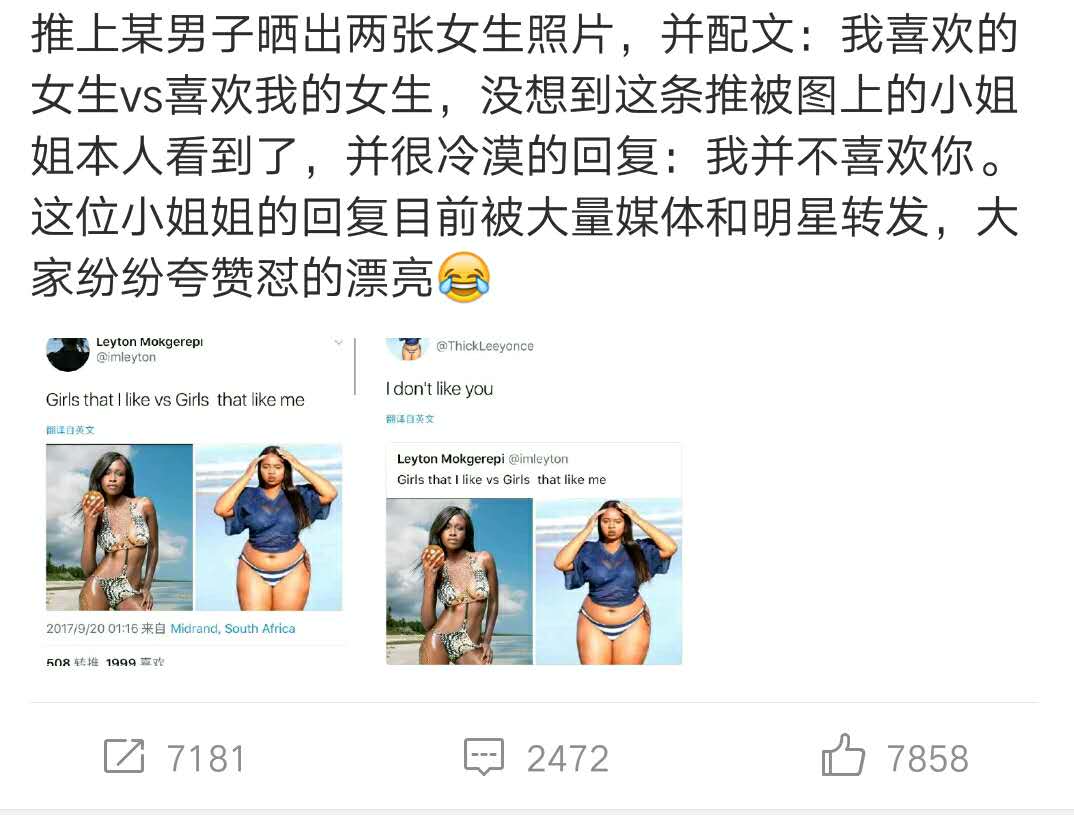
Task: Click the Midrand, South Africa location link
Action: [x=233, y=629]
